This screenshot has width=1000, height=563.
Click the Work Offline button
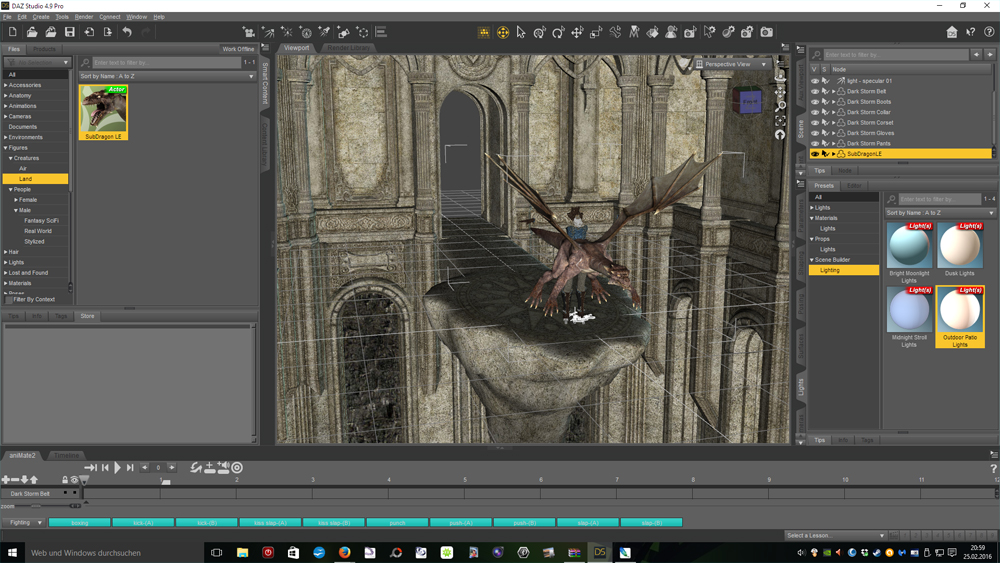coord(238,49)
